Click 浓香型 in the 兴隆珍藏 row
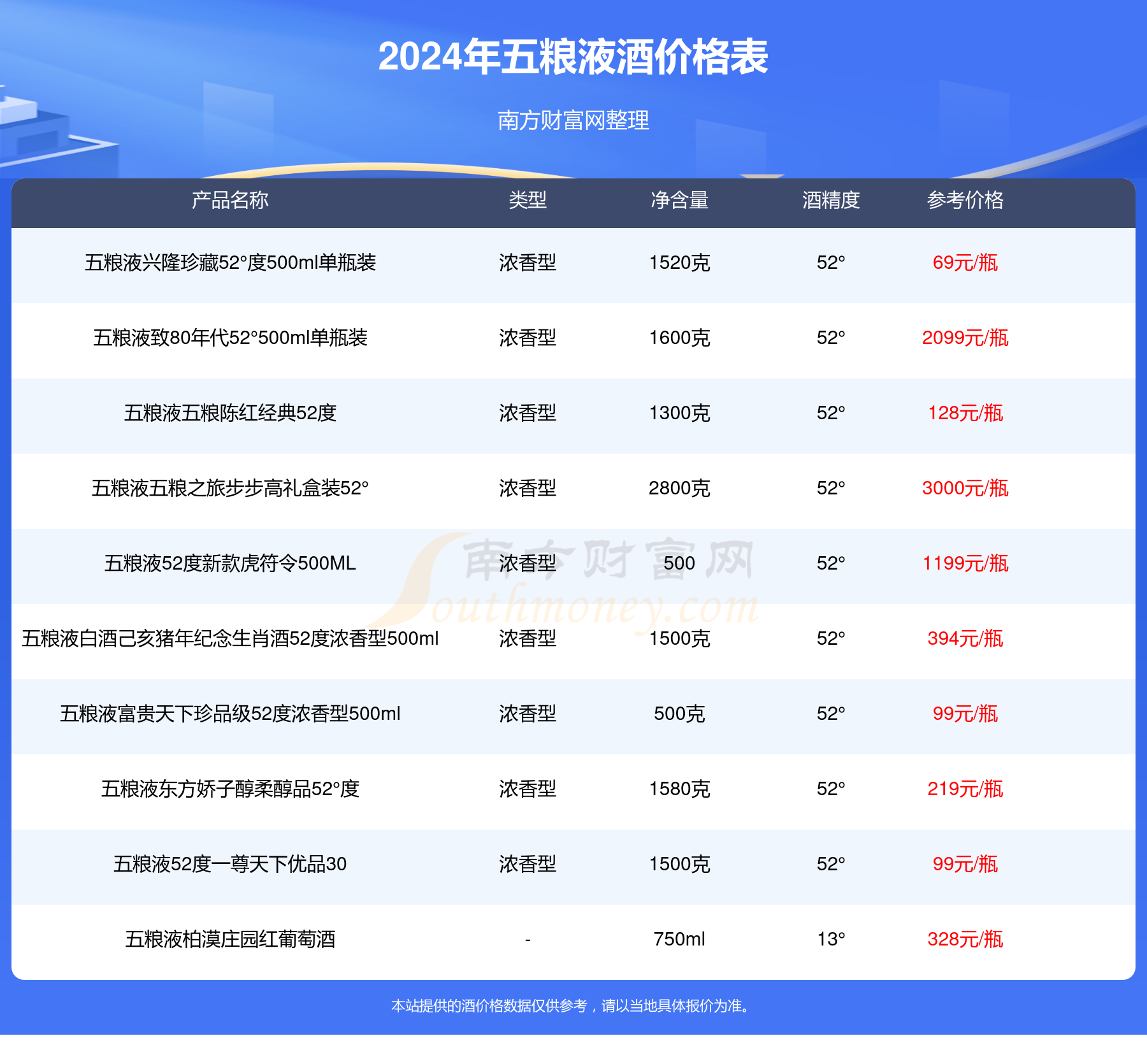The height and width of the screenshot is (1064, 1147). (x=528, y=262)
